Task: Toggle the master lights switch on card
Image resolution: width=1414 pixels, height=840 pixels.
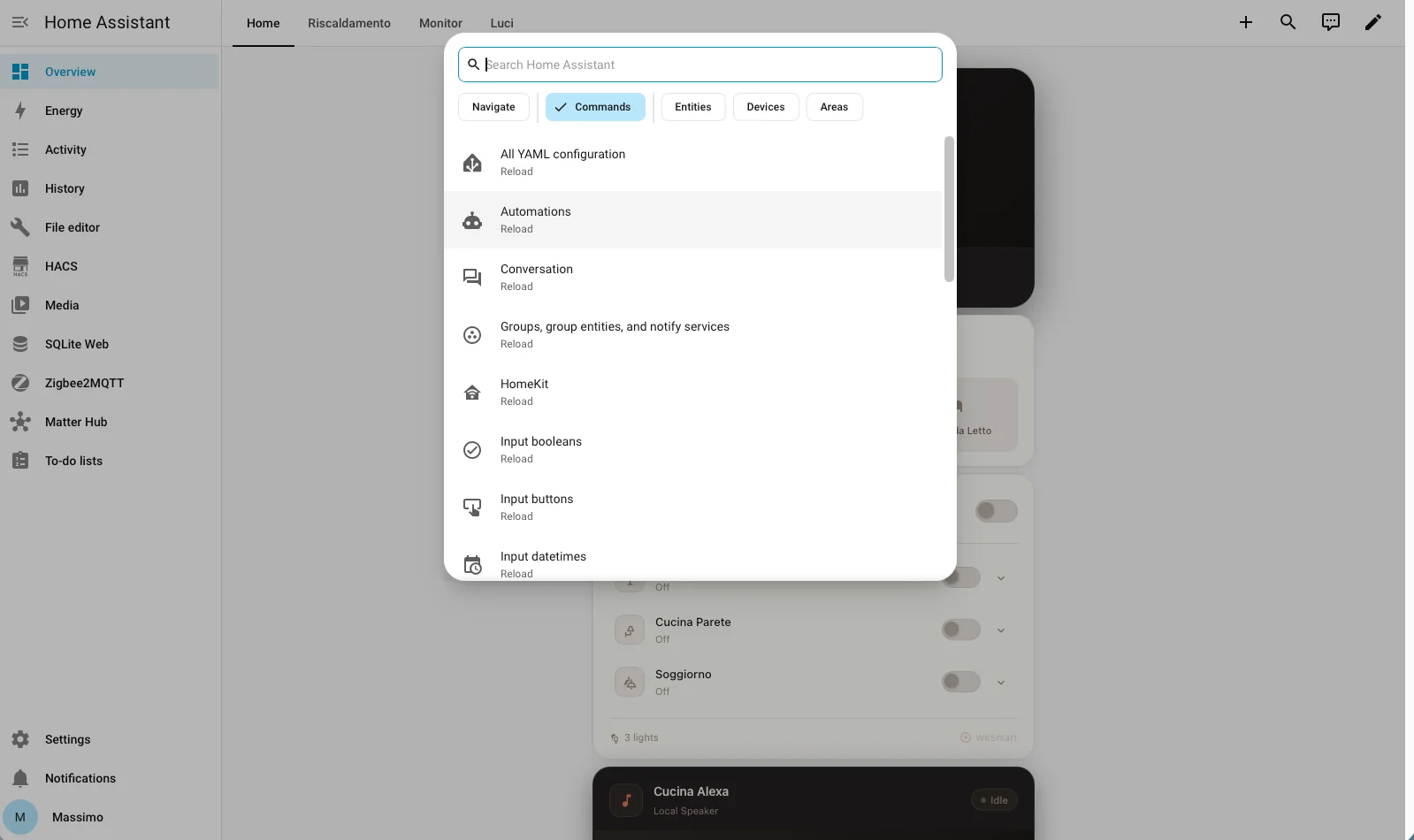Action: click(x=996, y=511)
